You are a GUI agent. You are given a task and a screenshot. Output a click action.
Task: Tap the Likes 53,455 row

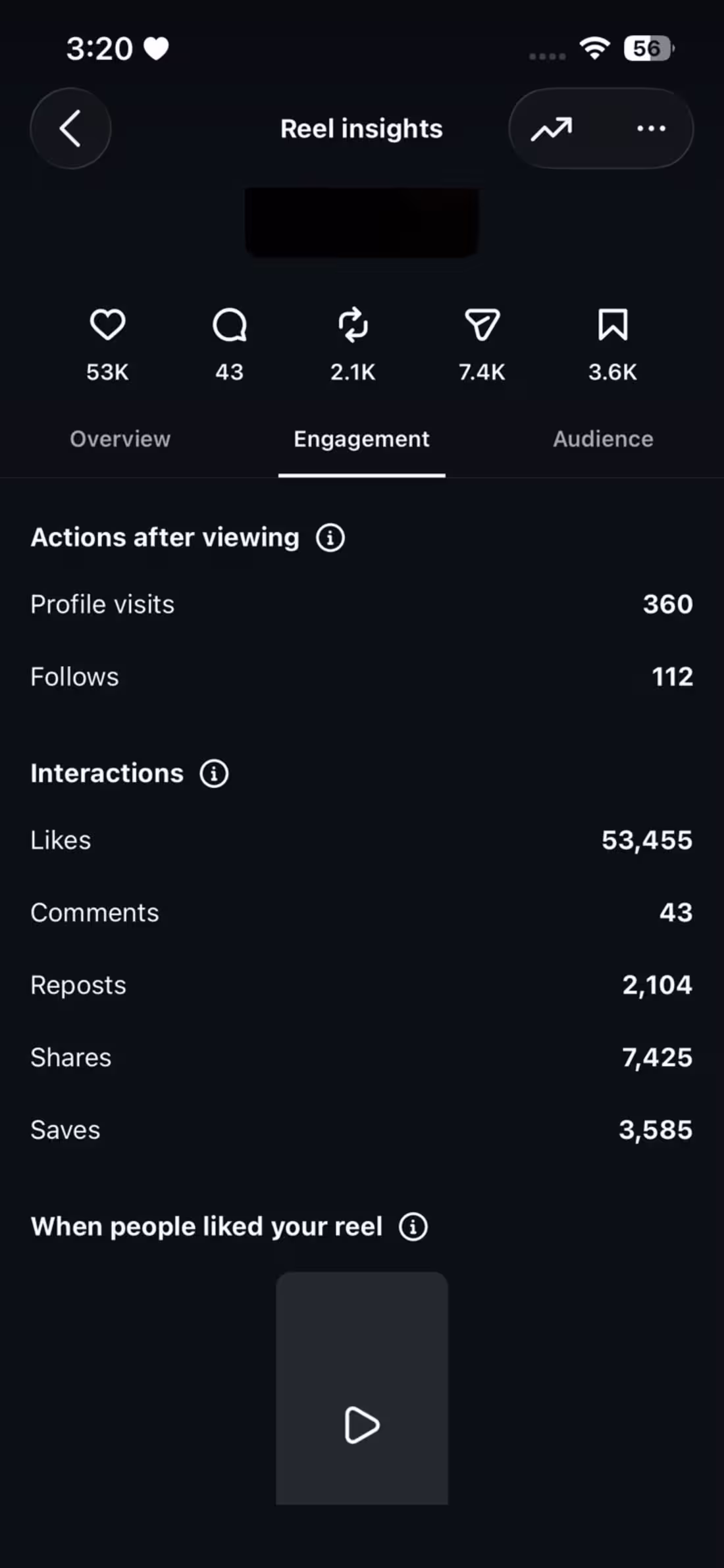click(x=362, y=840)
